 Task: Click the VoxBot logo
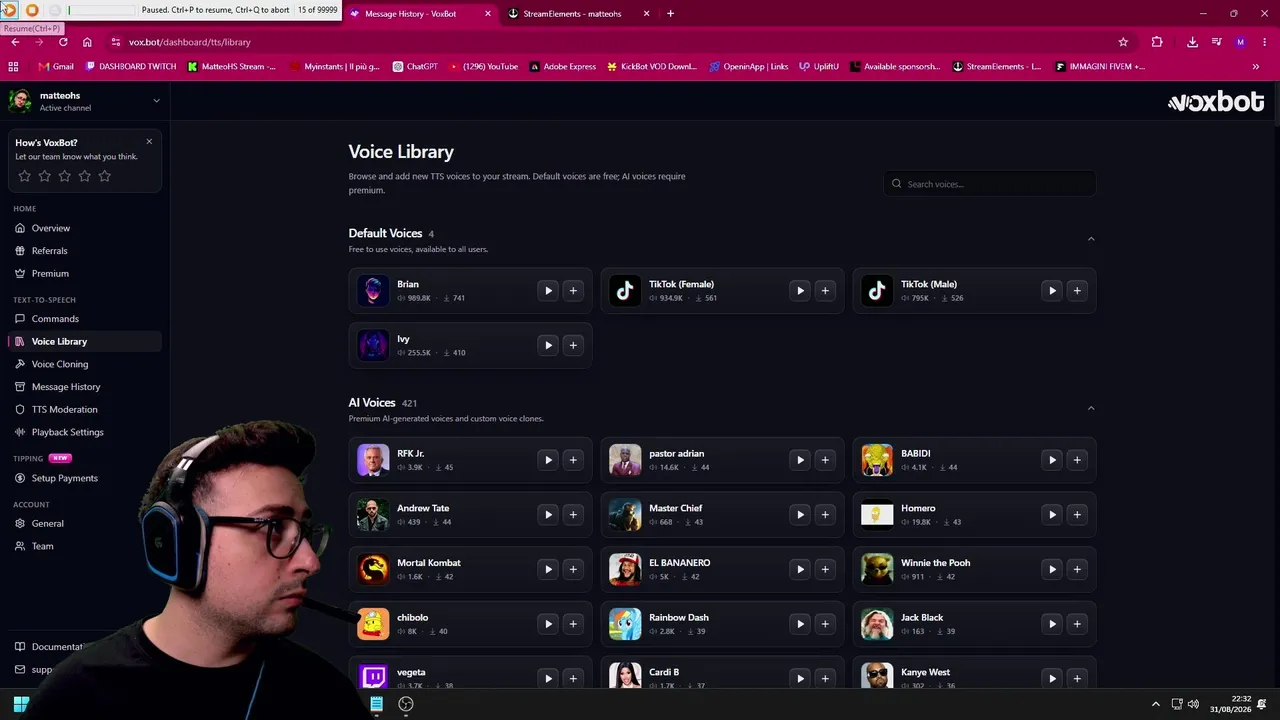click(x=1216, y=102)
